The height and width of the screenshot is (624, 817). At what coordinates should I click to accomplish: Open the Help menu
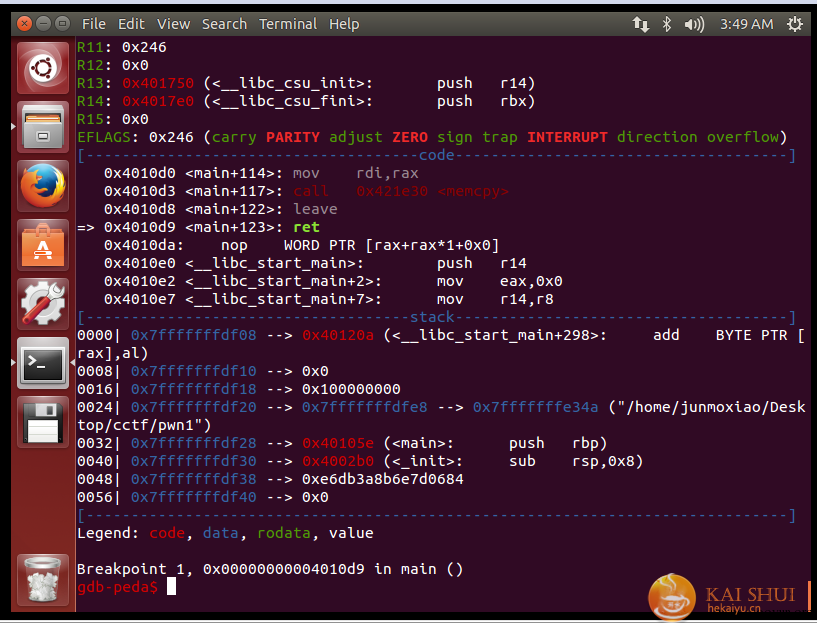click(344, 24)
